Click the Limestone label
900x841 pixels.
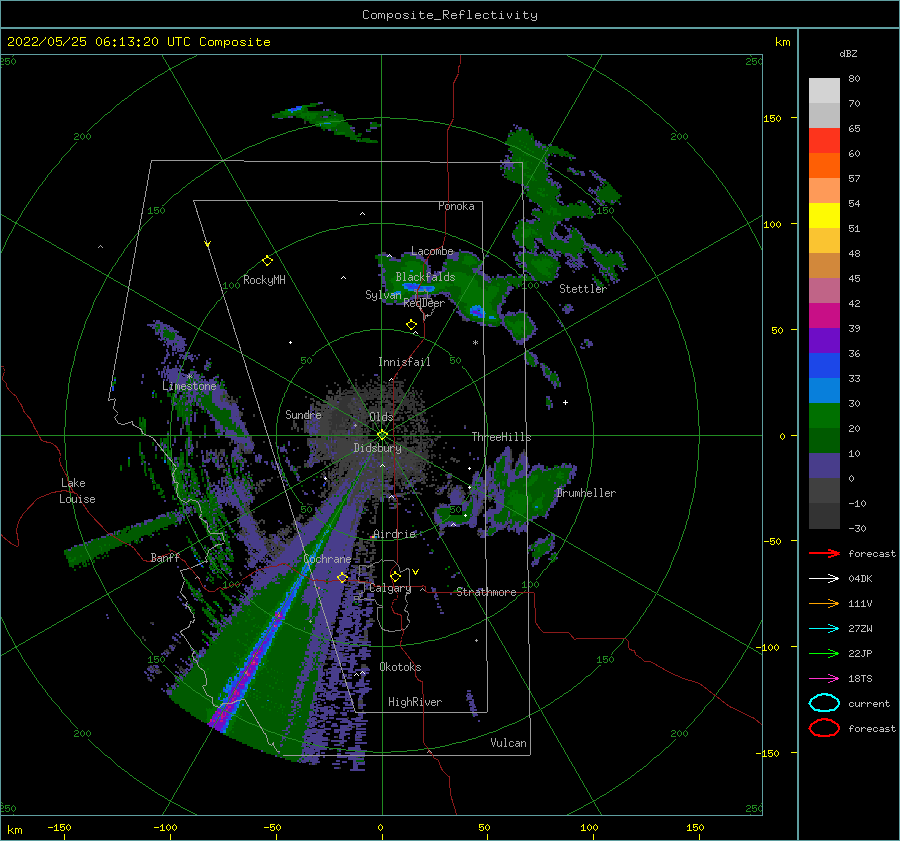click(x=189, y=386)
